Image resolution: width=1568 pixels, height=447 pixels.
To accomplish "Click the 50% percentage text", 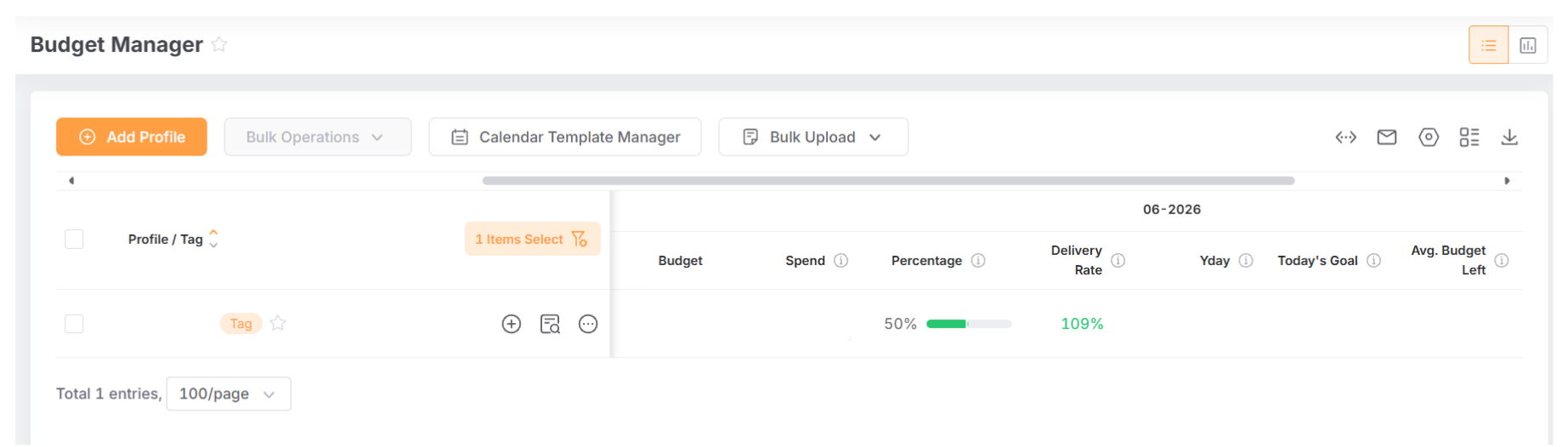I will click(x=900, y=324).
